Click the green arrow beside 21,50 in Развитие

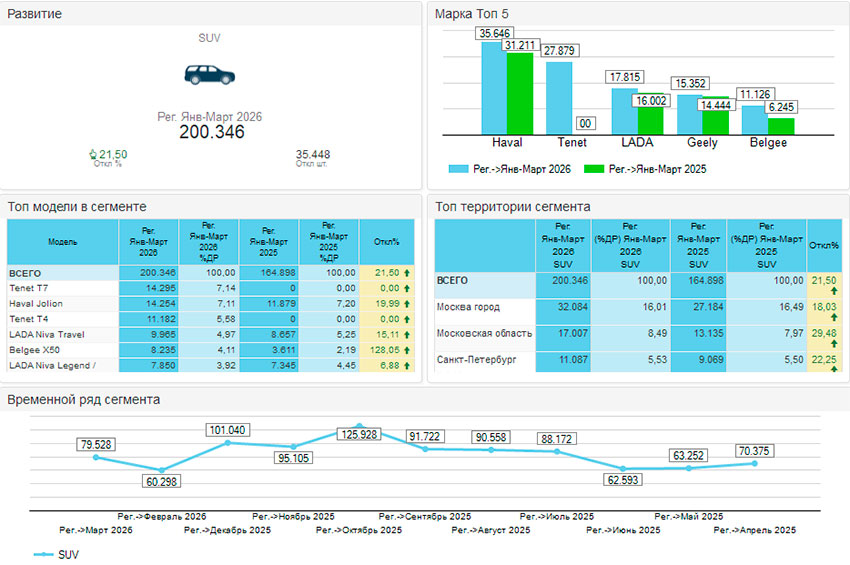point(93,154)
